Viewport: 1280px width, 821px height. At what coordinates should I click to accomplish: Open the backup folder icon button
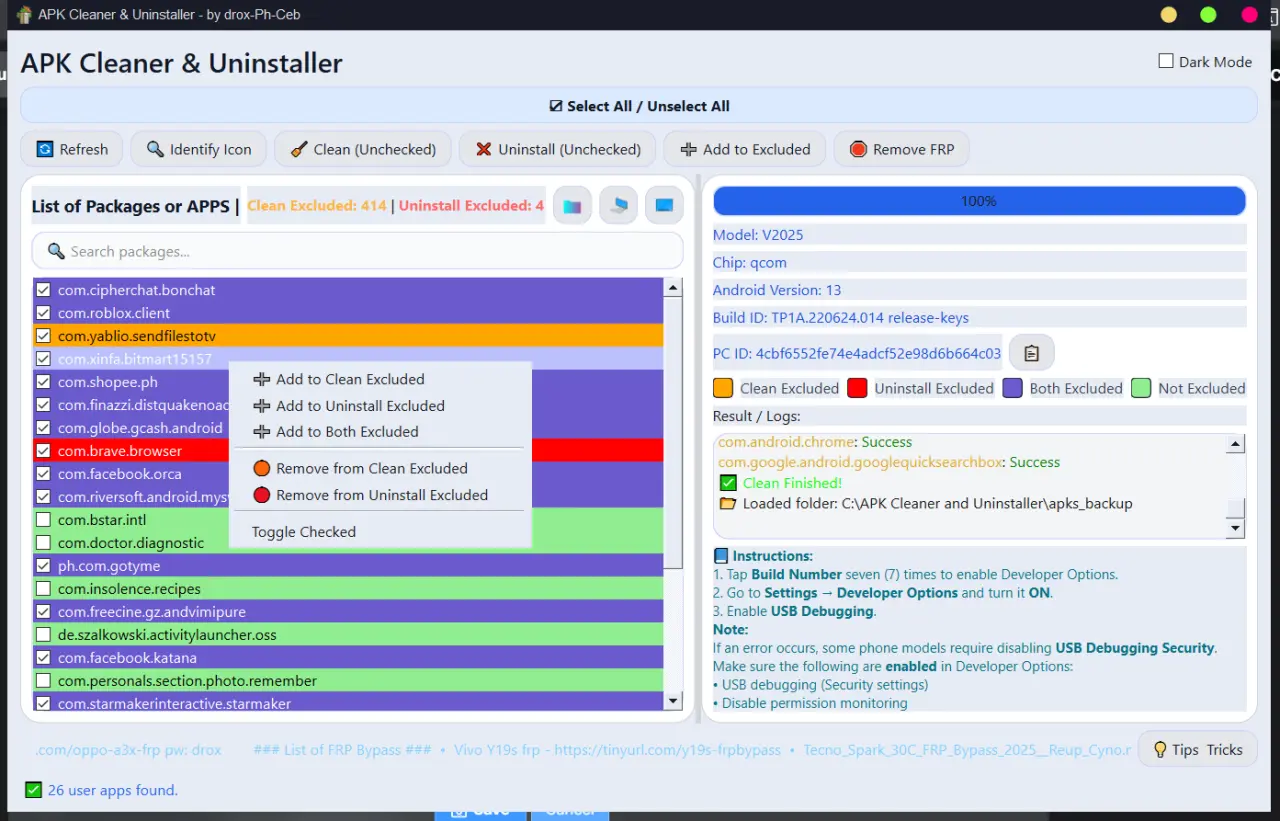click(x=572, y=206)
